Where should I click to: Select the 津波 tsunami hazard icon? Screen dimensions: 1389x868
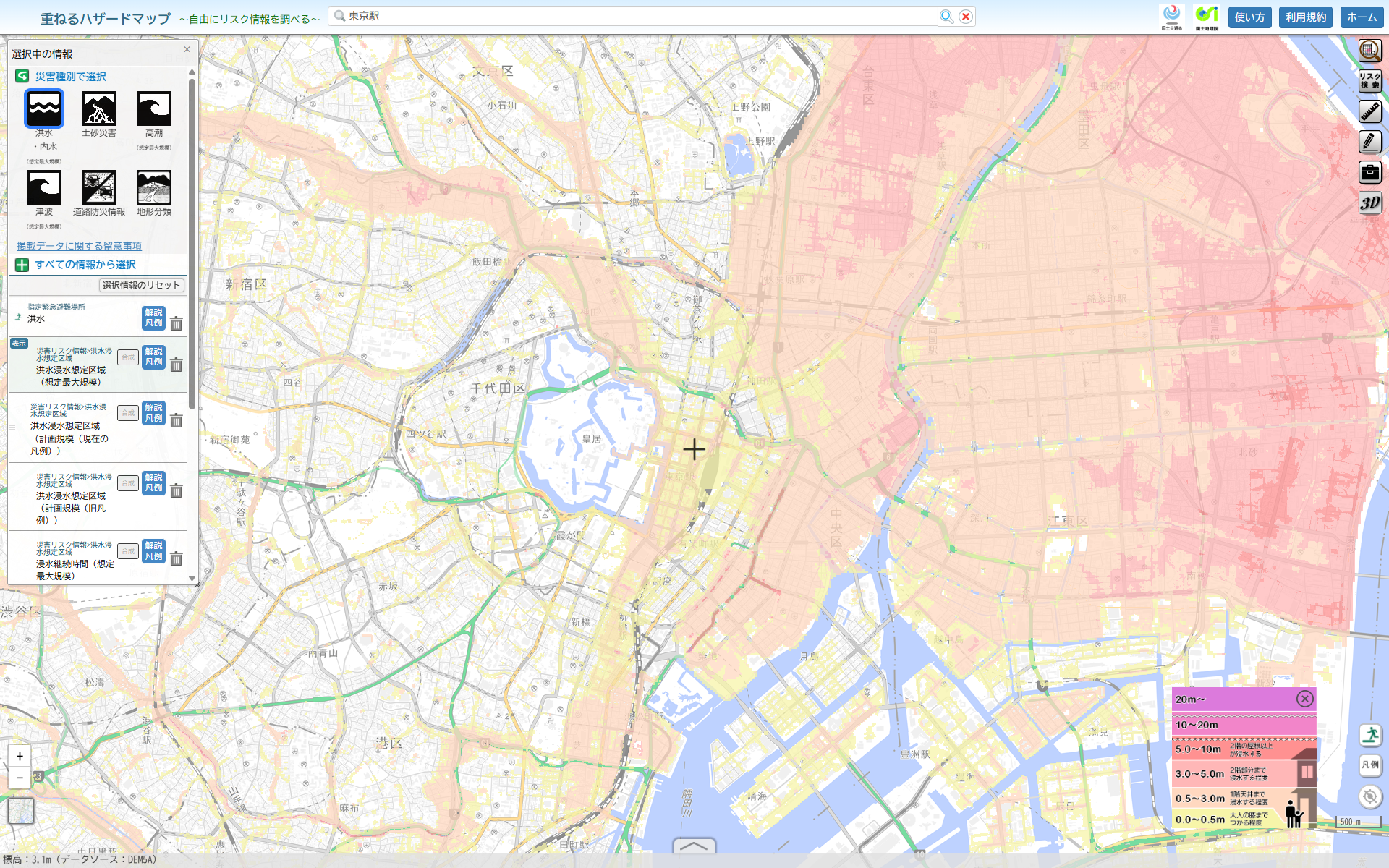click(x=44, y=188)
